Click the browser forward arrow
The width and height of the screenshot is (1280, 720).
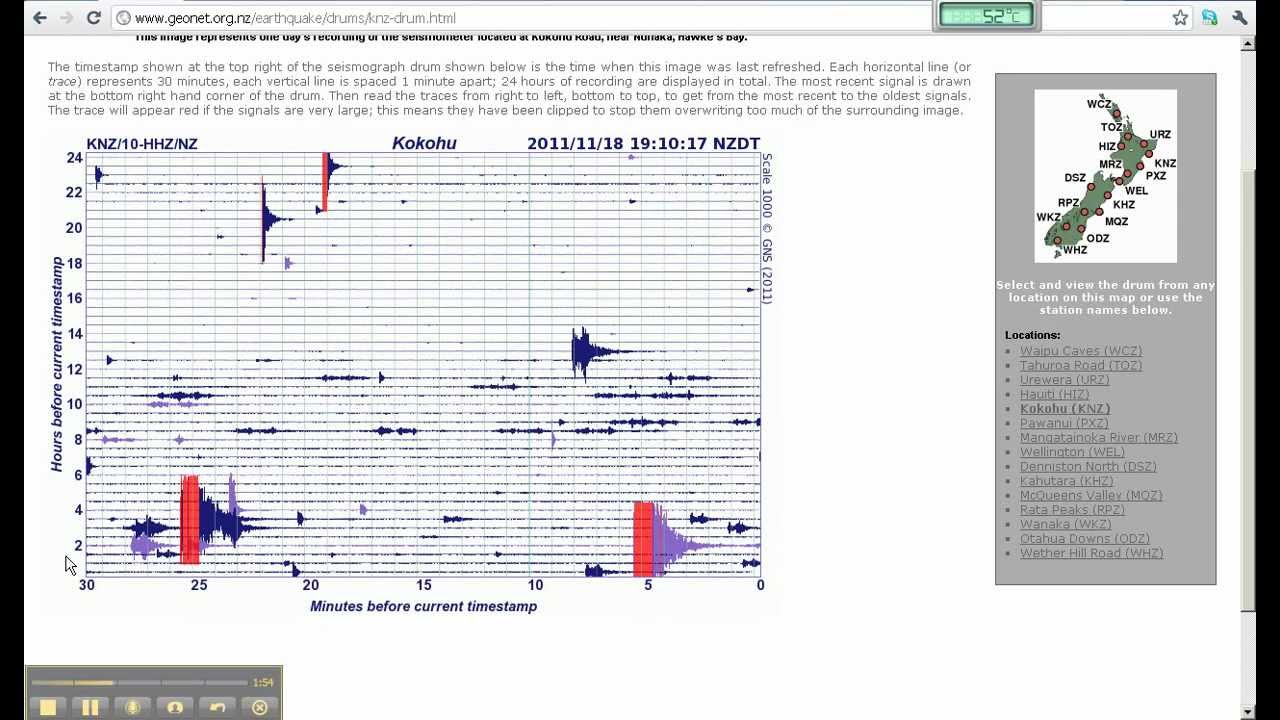click(x=66, y=17)
